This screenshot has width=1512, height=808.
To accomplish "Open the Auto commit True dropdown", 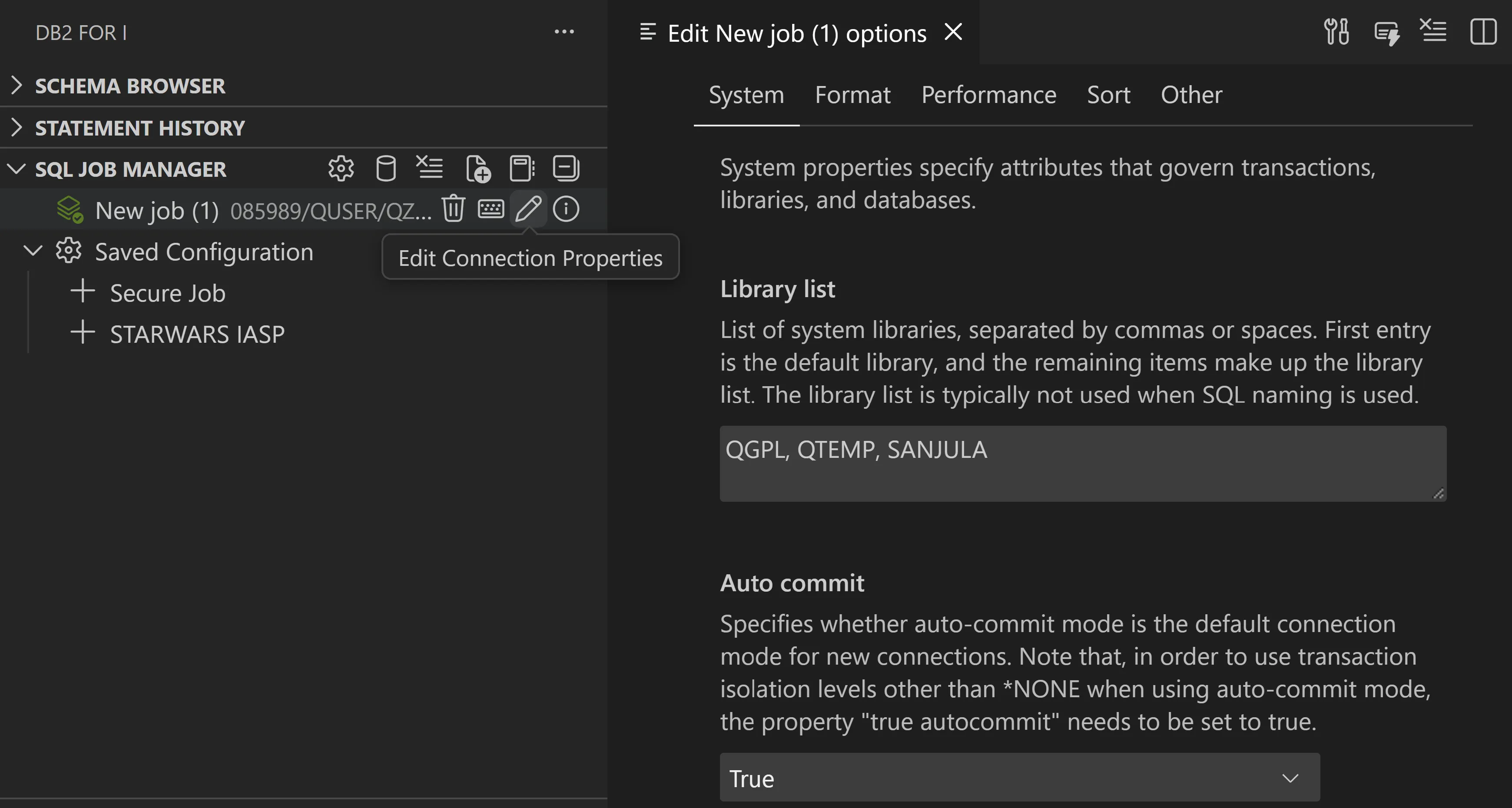I will point(1019,778).
